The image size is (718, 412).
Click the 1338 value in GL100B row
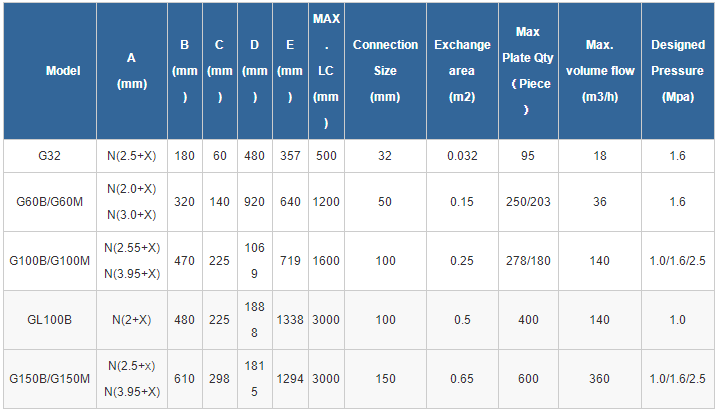tap(290, 320)
